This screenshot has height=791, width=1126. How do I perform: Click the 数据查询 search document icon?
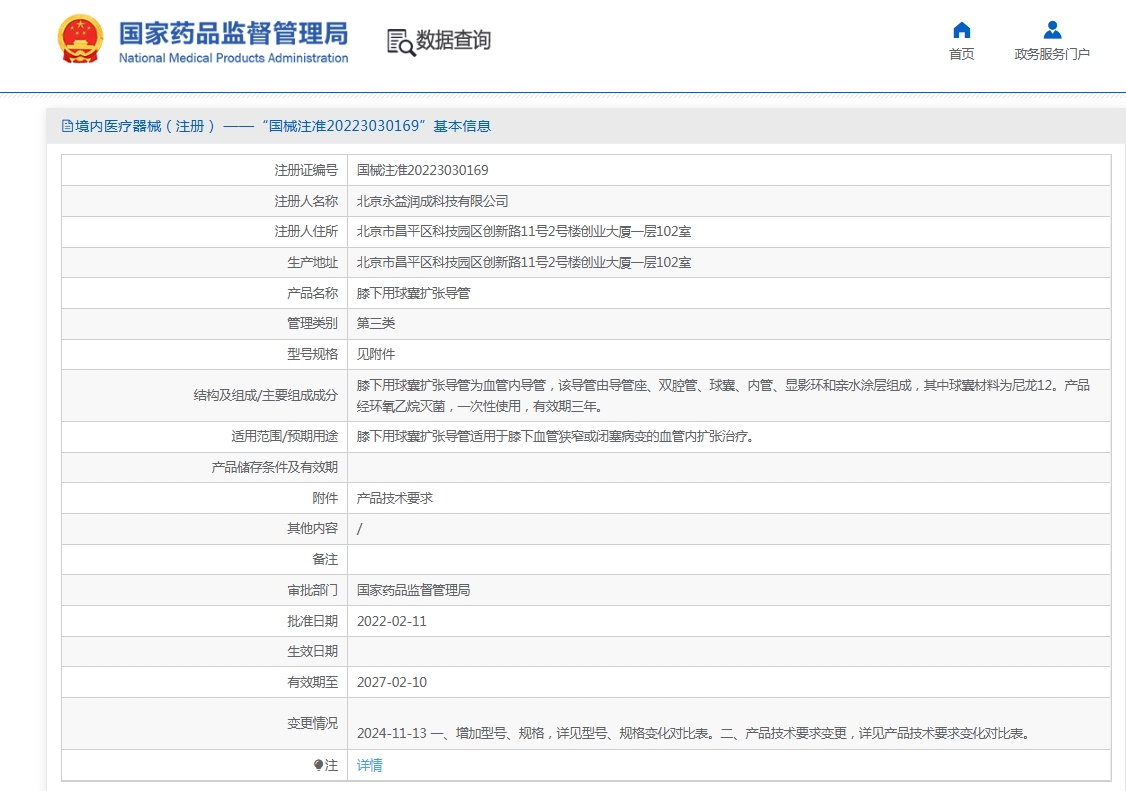click(401, 42)
